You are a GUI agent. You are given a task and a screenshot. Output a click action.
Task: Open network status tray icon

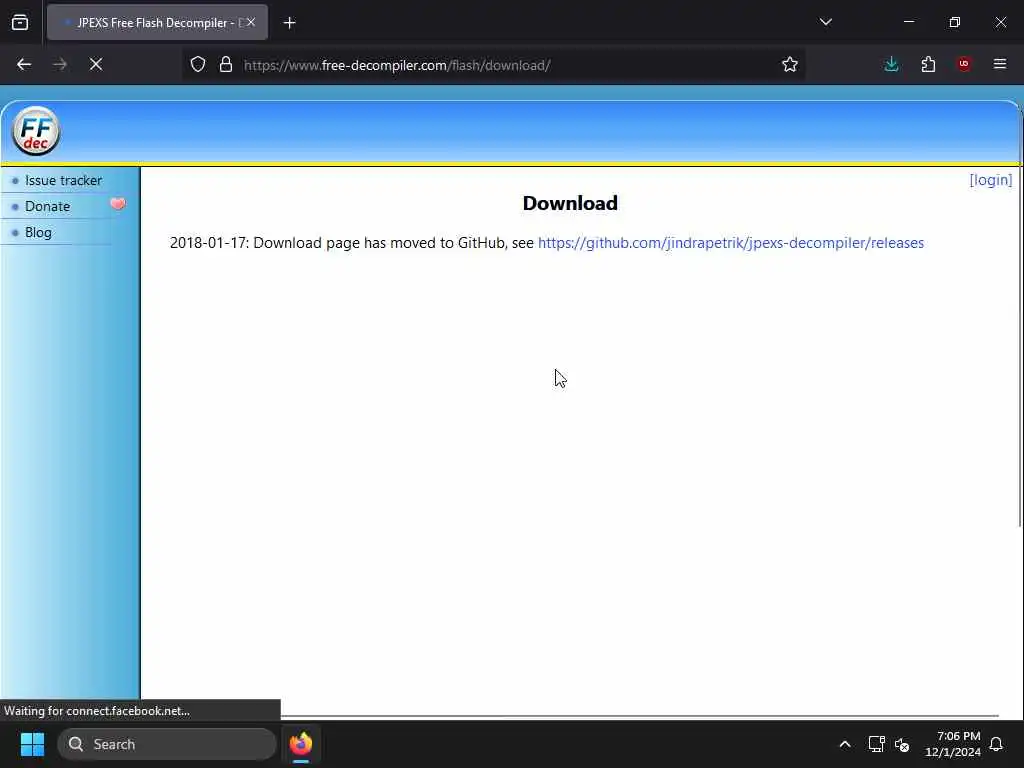tap(876, 744)
